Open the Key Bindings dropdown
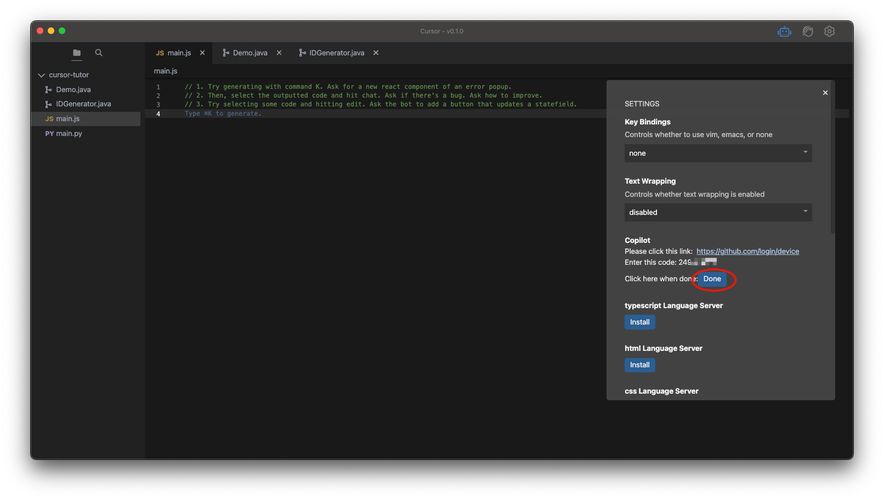The image size is (884, 500). [x=718, y=153]
